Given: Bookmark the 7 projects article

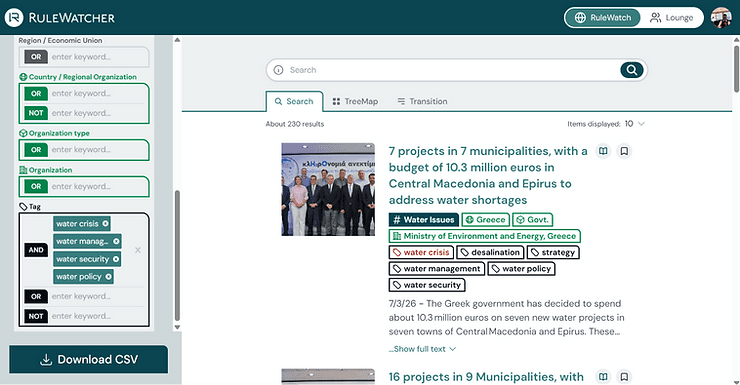Looking at the screenshot, I should tap(624, 151).
